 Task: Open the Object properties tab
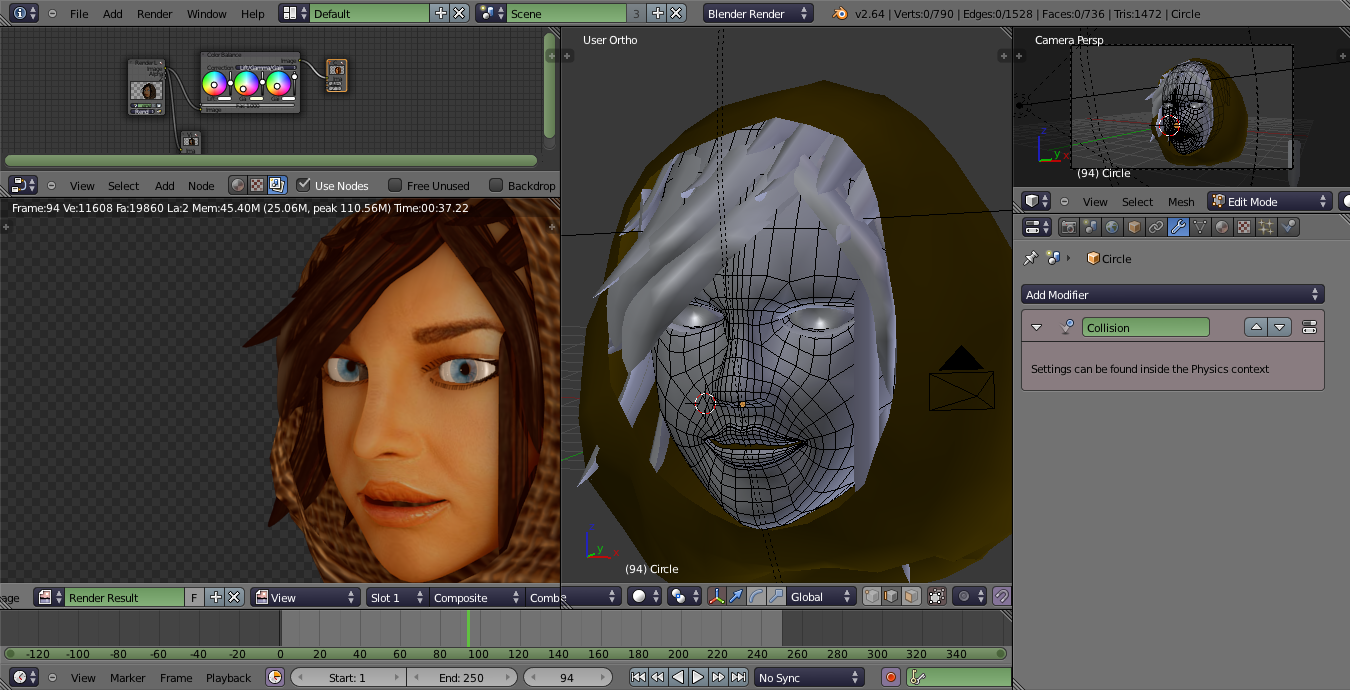coord(1134,227)
